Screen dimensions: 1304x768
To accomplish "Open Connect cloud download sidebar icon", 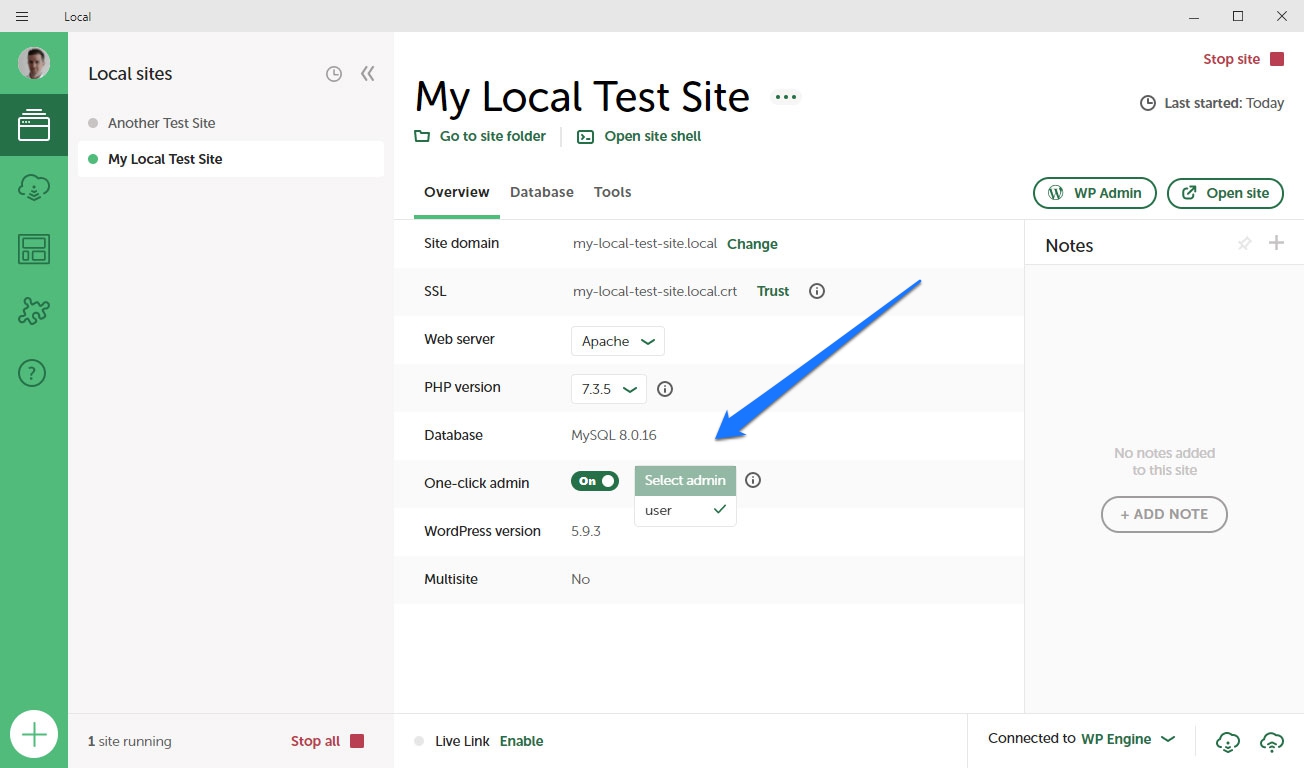I will tap(34, 187).
